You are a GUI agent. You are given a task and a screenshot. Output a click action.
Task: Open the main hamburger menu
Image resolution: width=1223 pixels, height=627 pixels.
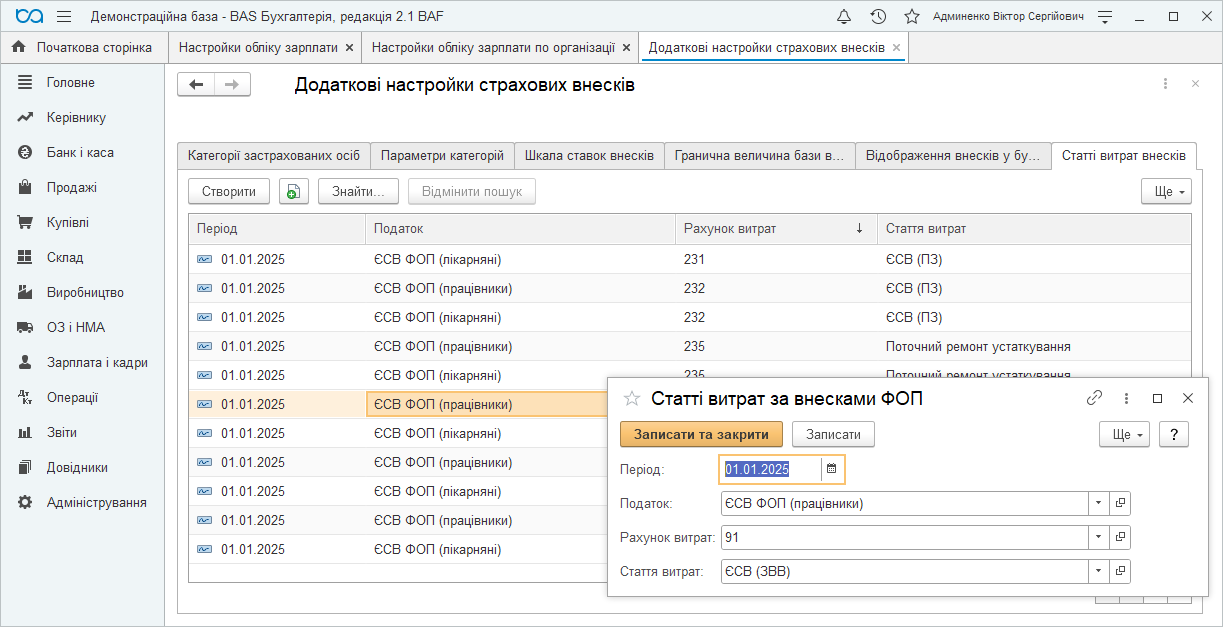[x=64, y=17]
